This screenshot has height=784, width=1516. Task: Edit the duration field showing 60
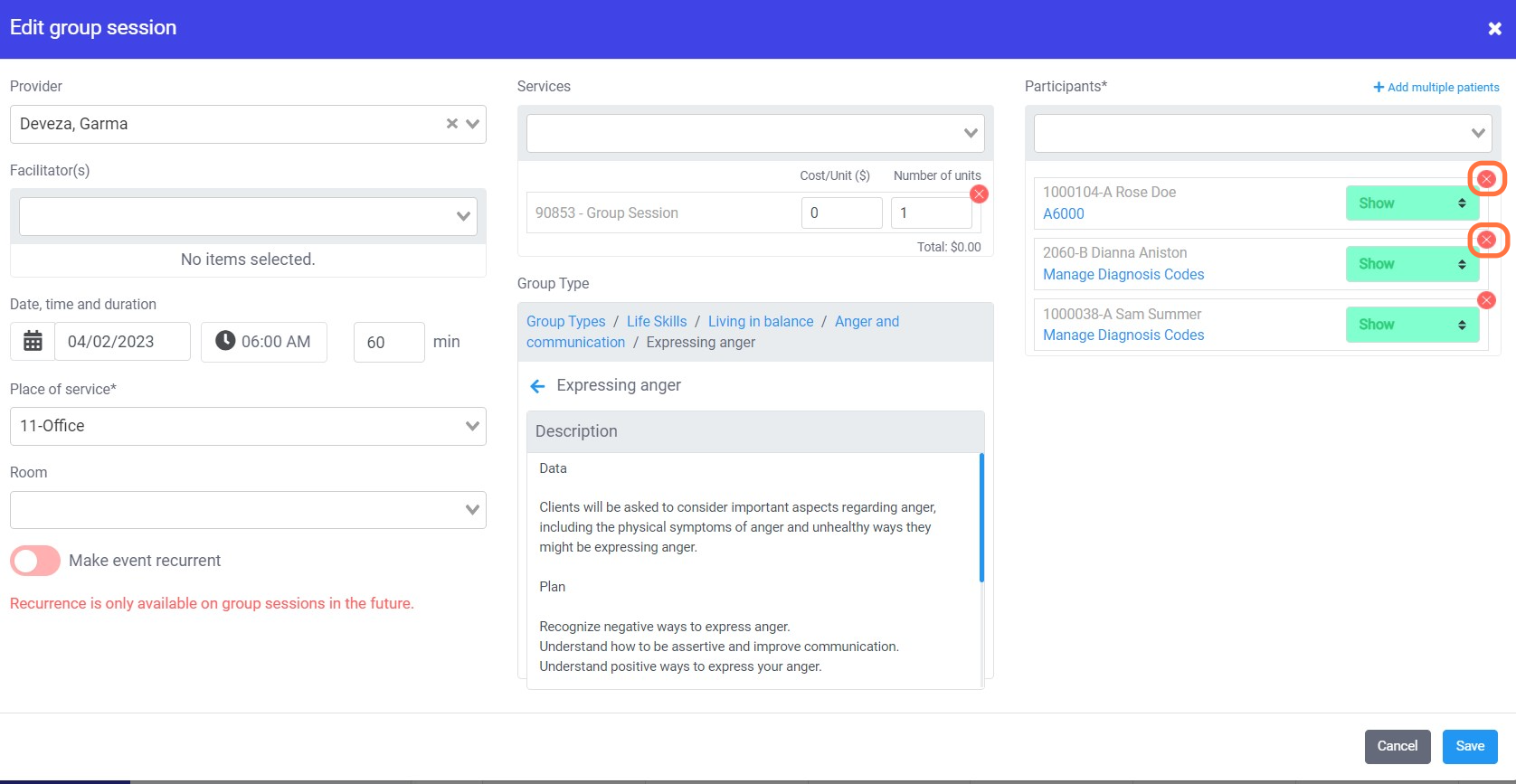(x=389, y=342)
